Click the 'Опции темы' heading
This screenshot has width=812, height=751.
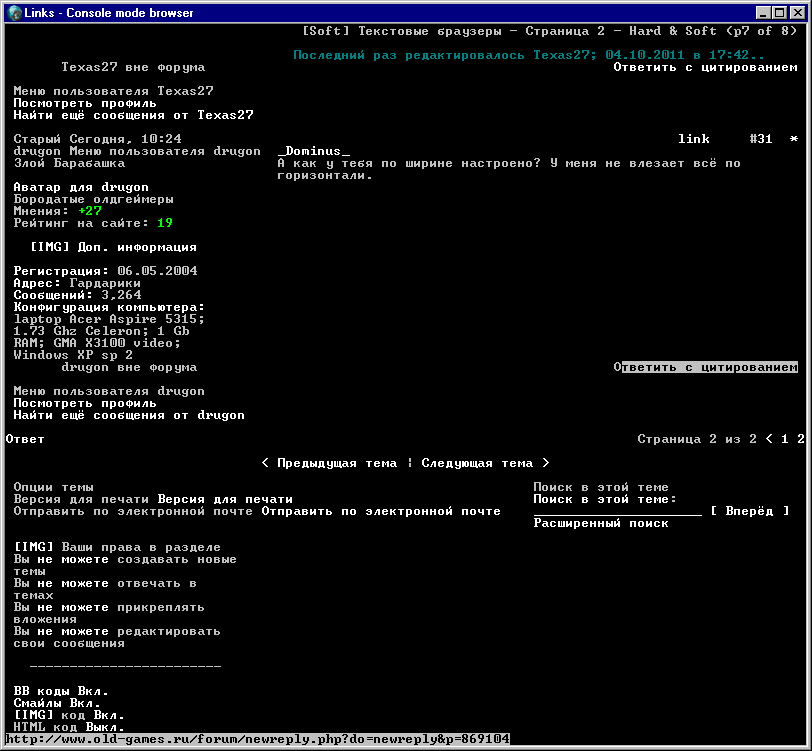pyautogui.click(x=53, y=487)
